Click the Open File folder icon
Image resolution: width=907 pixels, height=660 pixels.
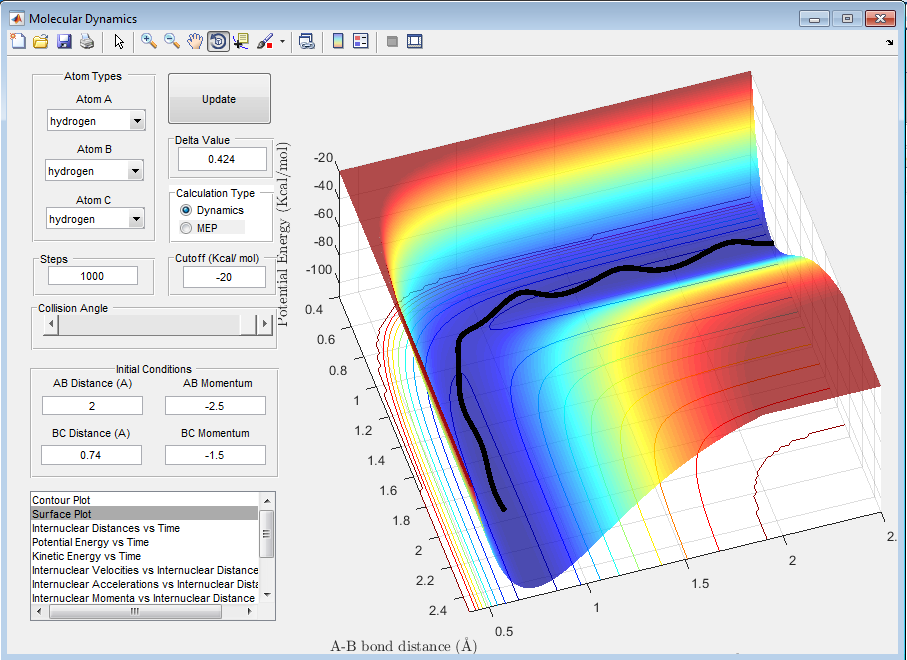tap(41, 41)
